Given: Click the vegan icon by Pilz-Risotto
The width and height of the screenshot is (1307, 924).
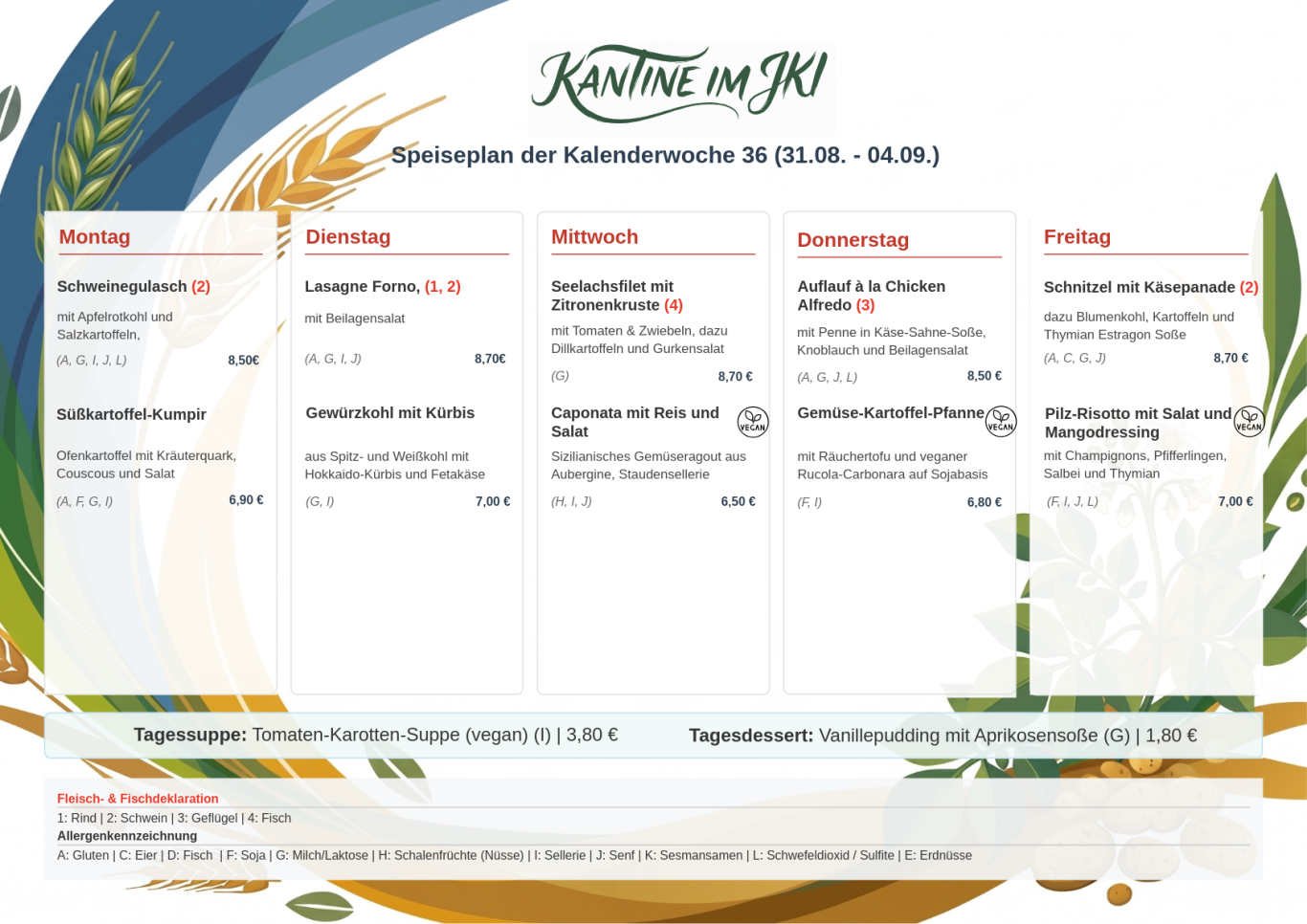Looking at the screenshot, I should [x=1249, y=421].
